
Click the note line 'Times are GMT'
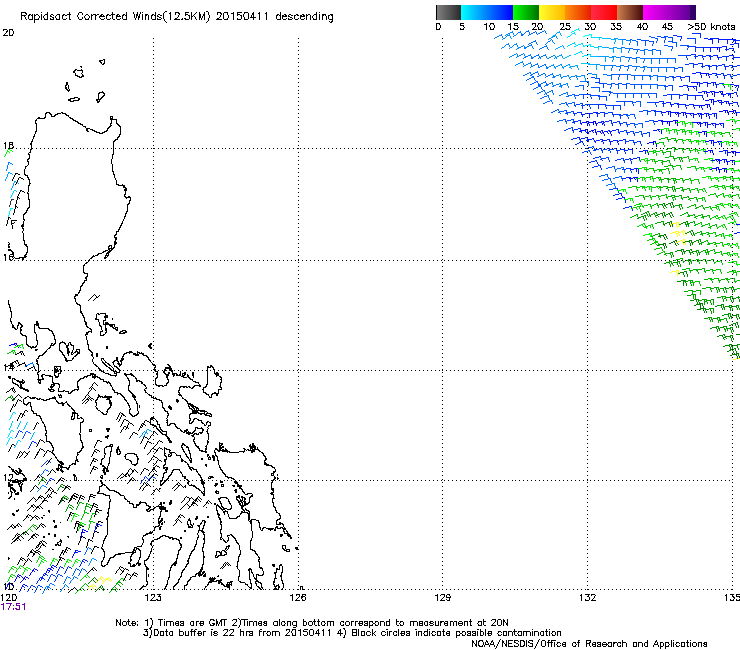coord(193,623)
